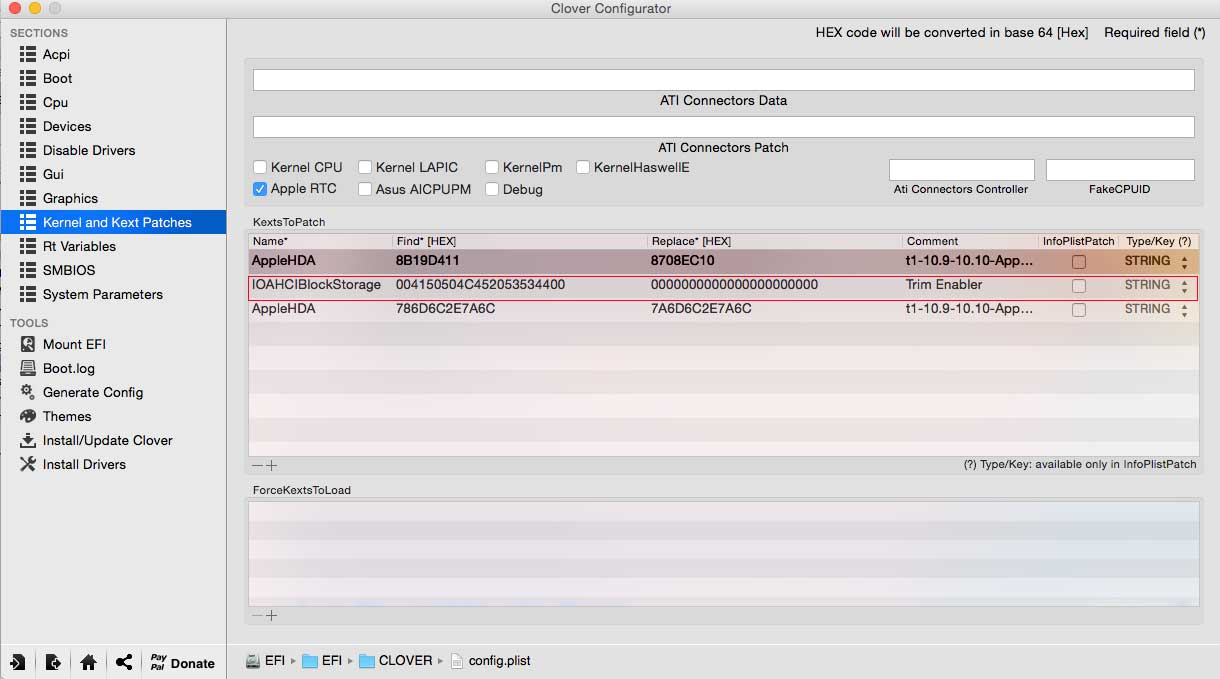This screenshot has width=1220, height=679.
Task: Click the Ati Connectors Controller field
Action: [961, 170]
